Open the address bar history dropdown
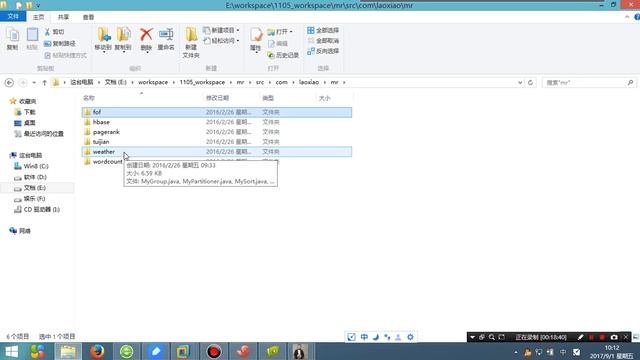 tap(520, 82)
